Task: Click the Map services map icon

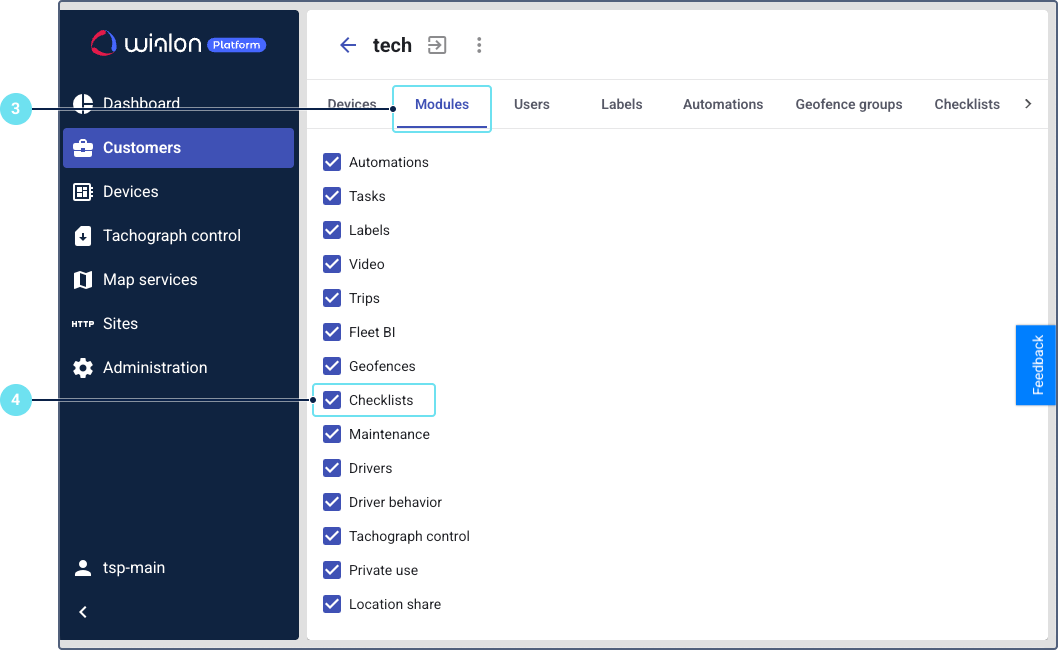Action: click(83, 280)
